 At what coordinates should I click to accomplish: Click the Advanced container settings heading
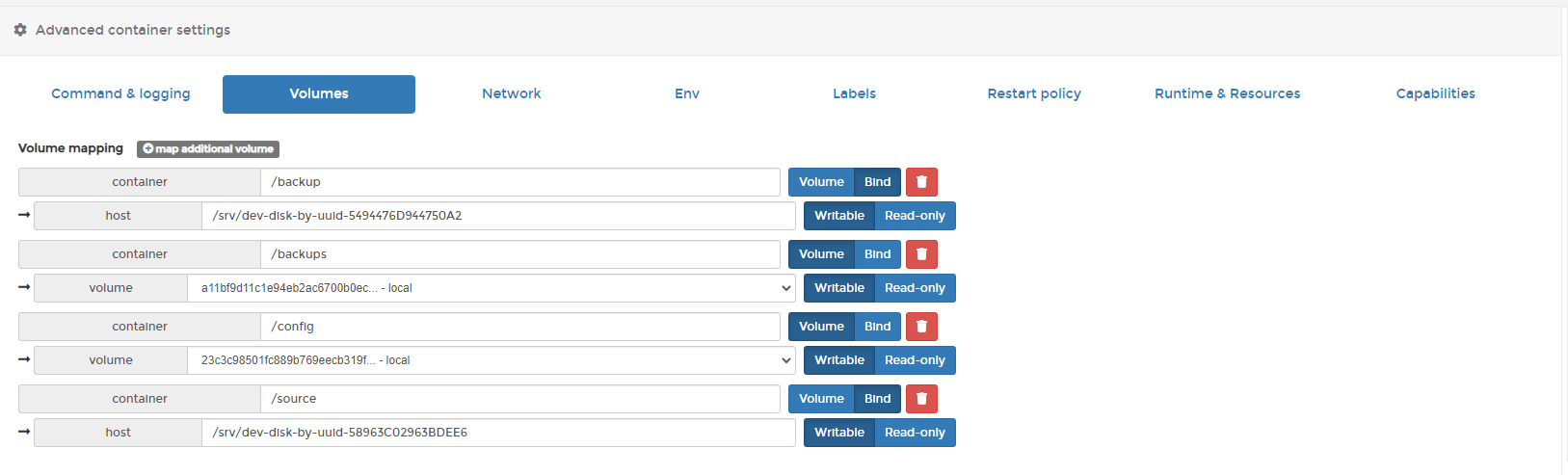click(x=133, y=30)
